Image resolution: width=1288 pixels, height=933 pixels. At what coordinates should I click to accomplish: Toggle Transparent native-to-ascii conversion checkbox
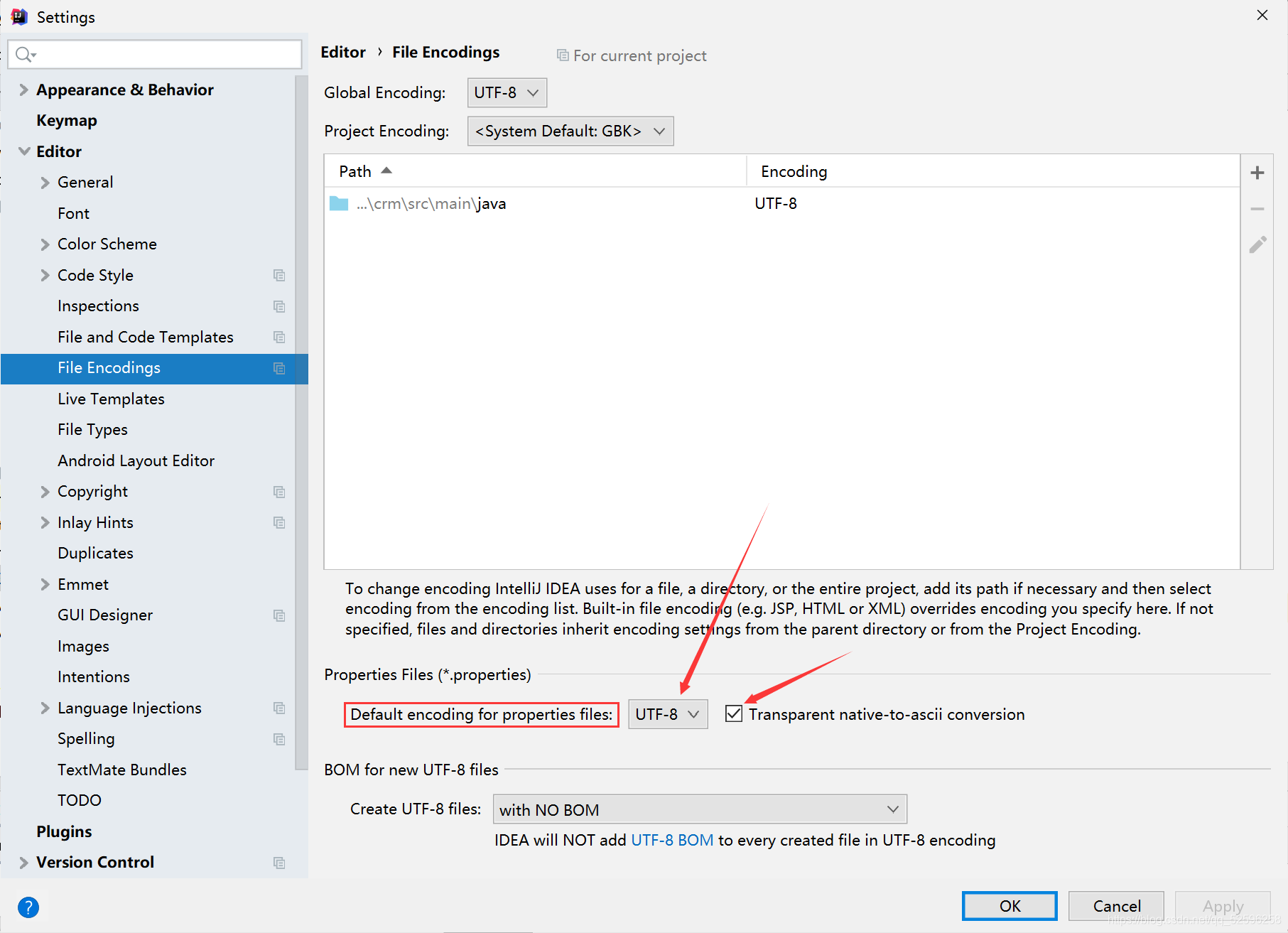tap(734, 713)
